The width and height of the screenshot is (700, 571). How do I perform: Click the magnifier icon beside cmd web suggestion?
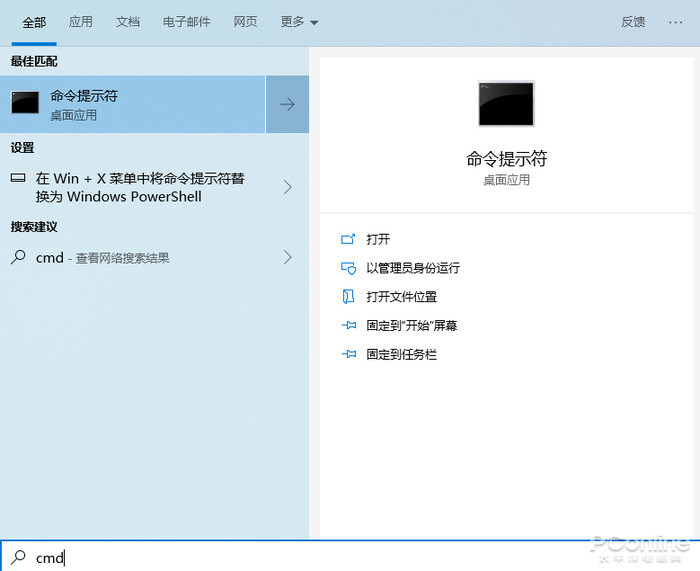pos(18,257)
